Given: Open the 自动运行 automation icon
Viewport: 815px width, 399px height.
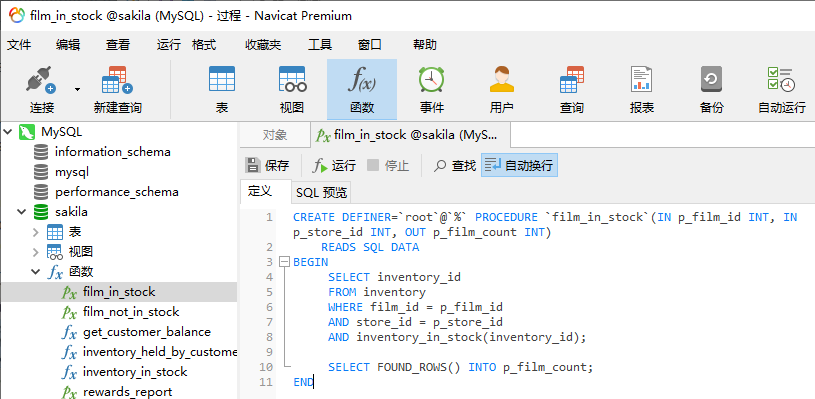Looking at the screenshot, I should tap(782, 89).
